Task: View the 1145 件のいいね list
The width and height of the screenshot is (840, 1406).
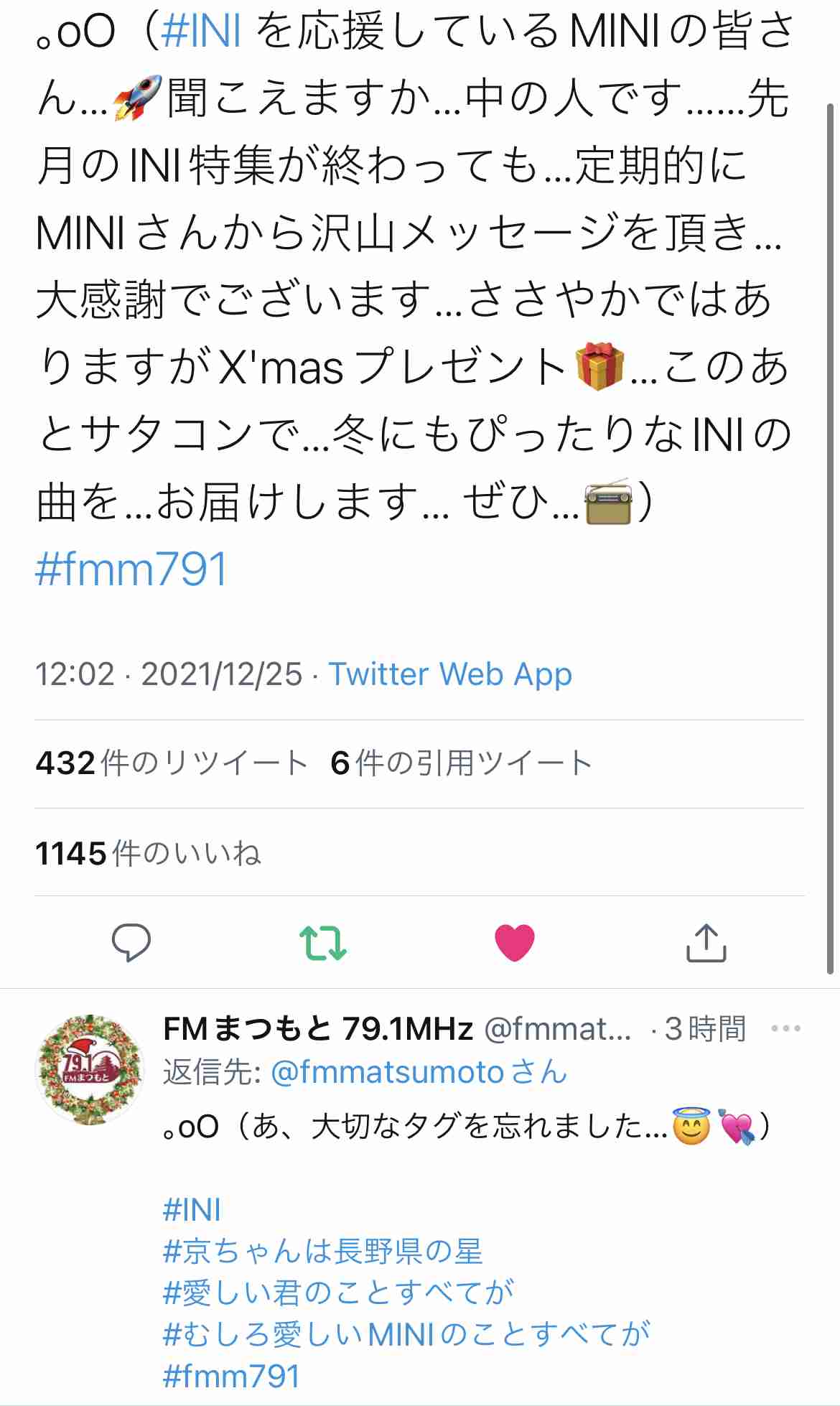Action: pyautogui.click(x=148, y=853)
